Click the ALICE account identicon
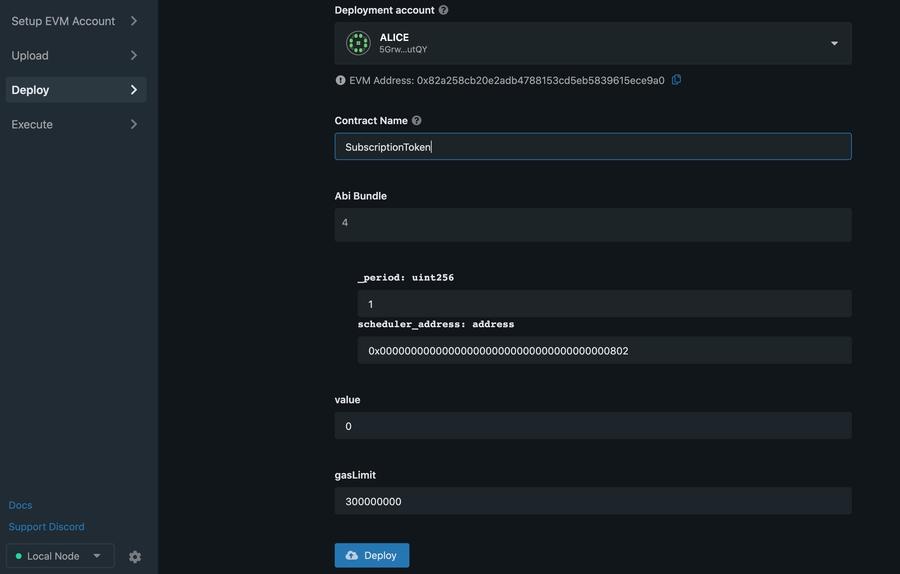 pyautogui.click(x=358, y=43)
